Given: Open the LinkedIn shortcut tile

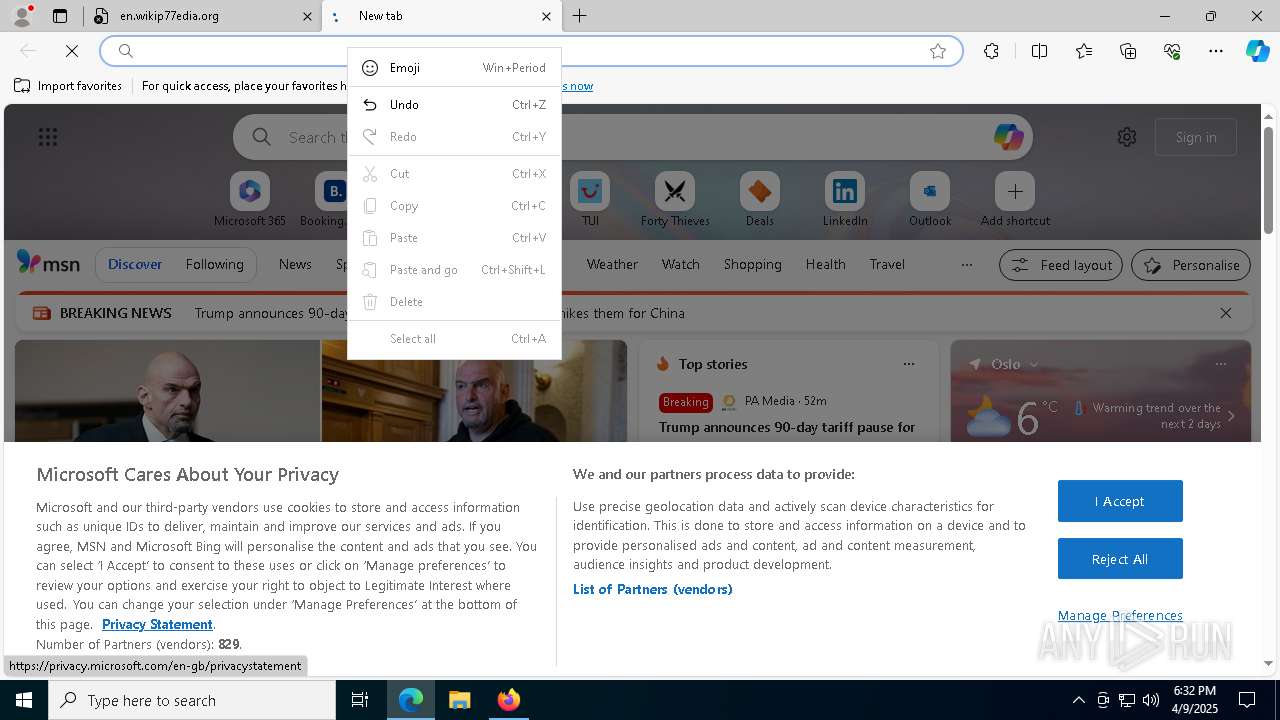Looking at the screenshot, I should [845, 199].
